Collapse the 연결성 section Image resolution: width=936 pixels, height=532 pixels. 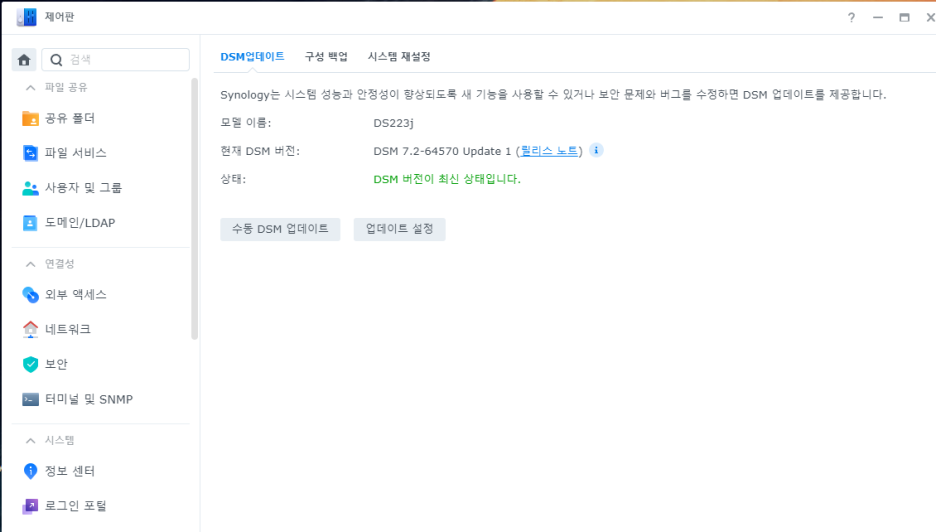pos(30,264)
